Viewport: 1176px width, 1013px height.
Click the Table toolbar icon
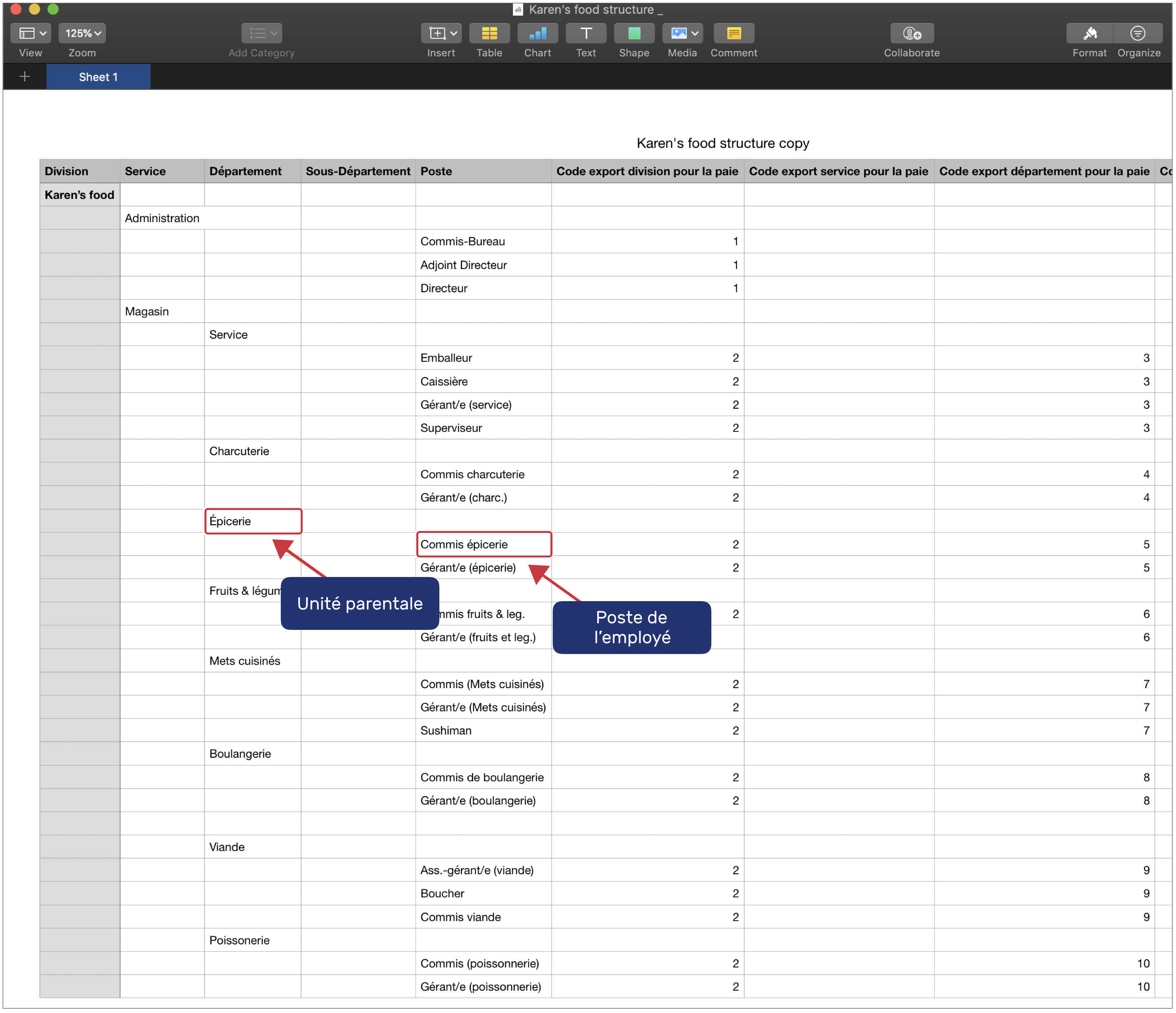point(489,33)
